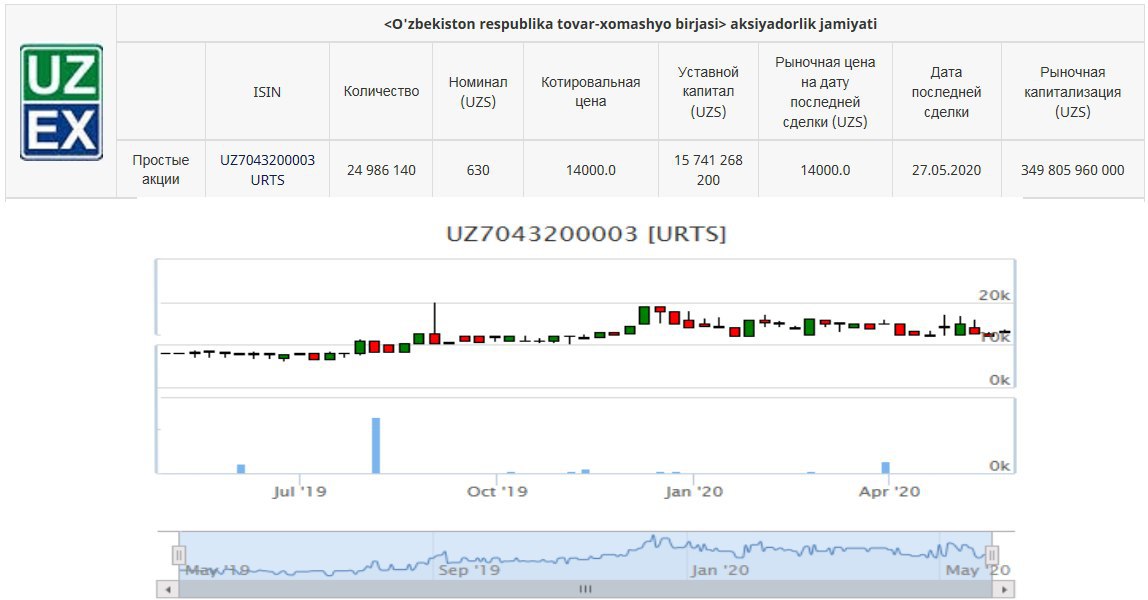1148x600 pixels.
Task: Click the company name heading 'O'zbekiston respublika tovar-xomashyo birjasi'
Action: coord(630,24)
